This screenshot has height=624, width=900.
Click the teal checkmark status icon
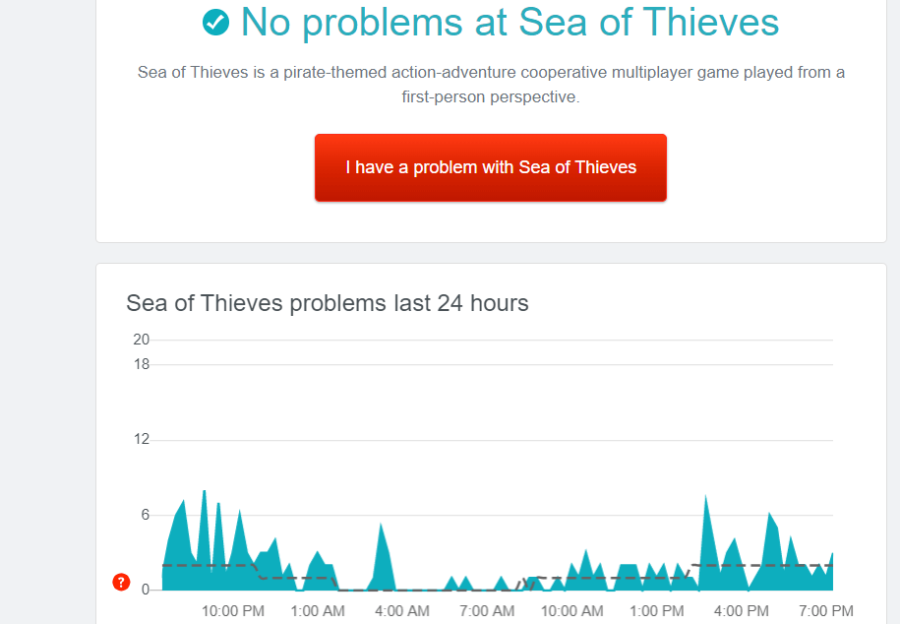[x=216, y=22]
